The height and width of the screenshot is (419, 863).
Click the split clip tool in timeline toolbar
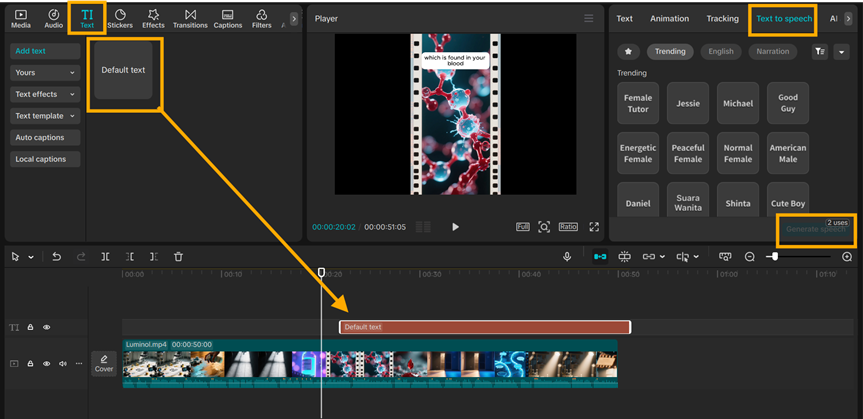105,257
